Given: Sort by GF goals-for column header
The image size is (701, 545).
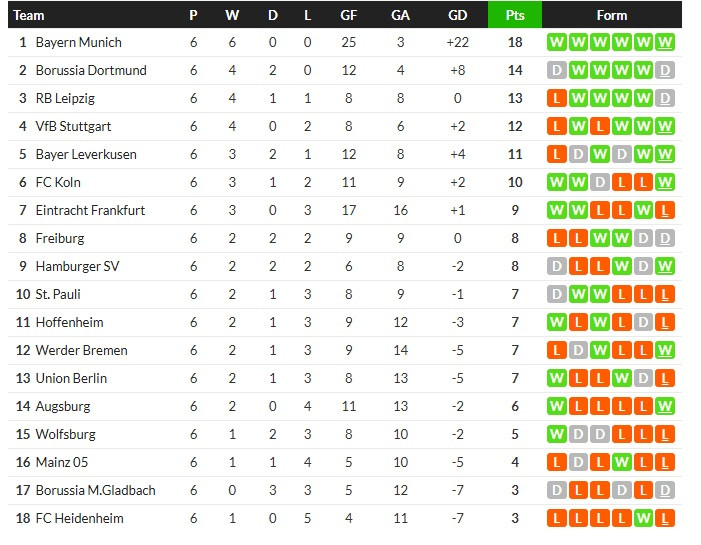Looking at the screenshot, I should pyautogui.click(x=348, y=15).
